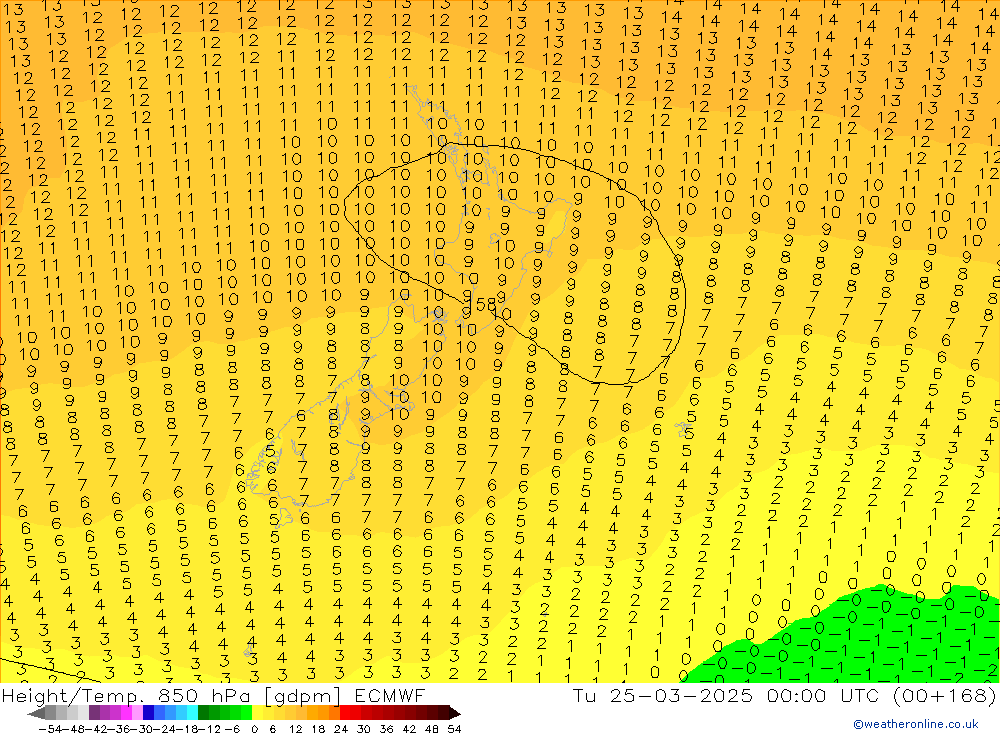
Task: Click the ECMWF model label
Action: coord(389,695)
